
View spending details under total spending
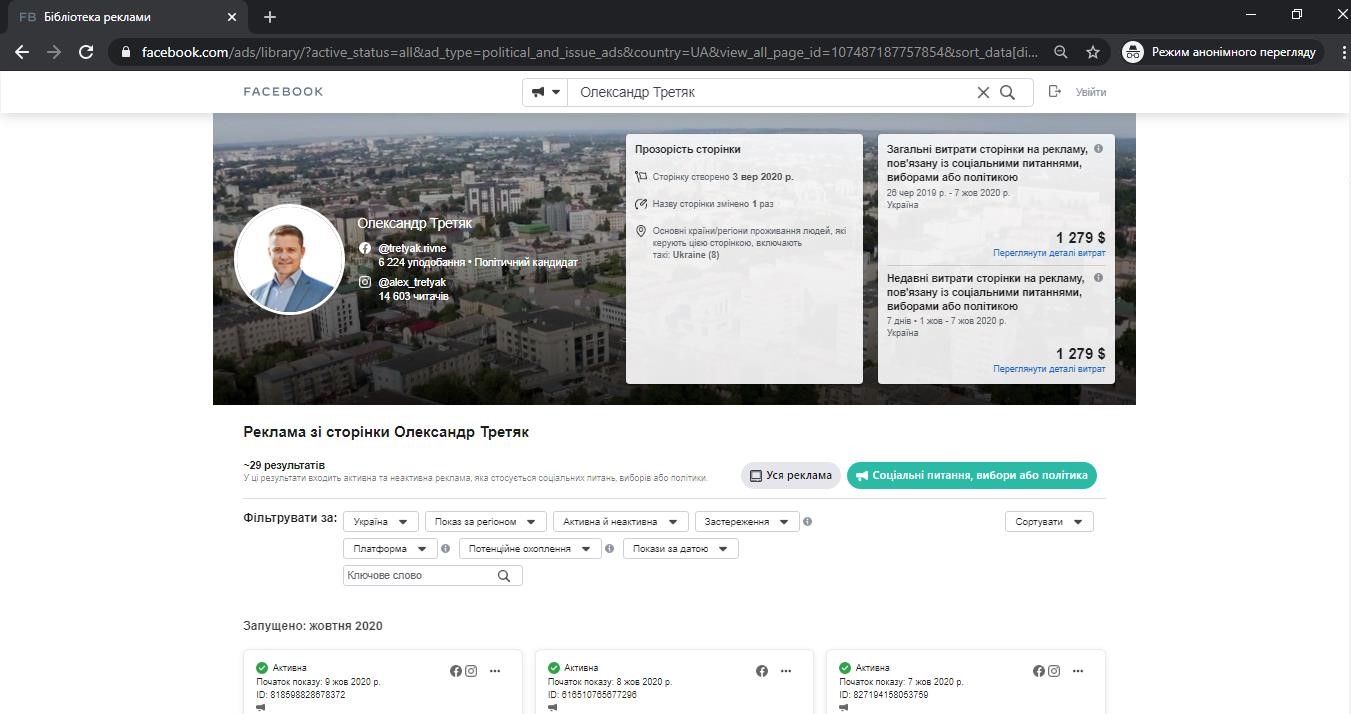pyautogui.click(x=1049, y=254)
